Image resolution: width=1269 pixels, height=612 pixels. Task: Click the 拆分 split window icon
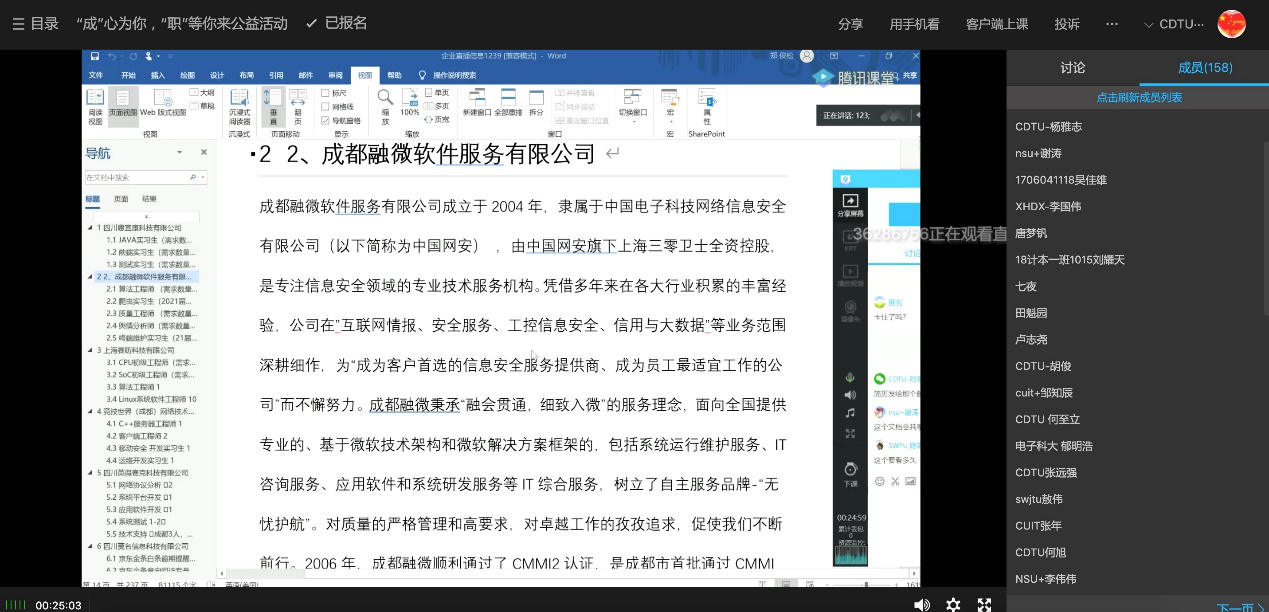537,105
